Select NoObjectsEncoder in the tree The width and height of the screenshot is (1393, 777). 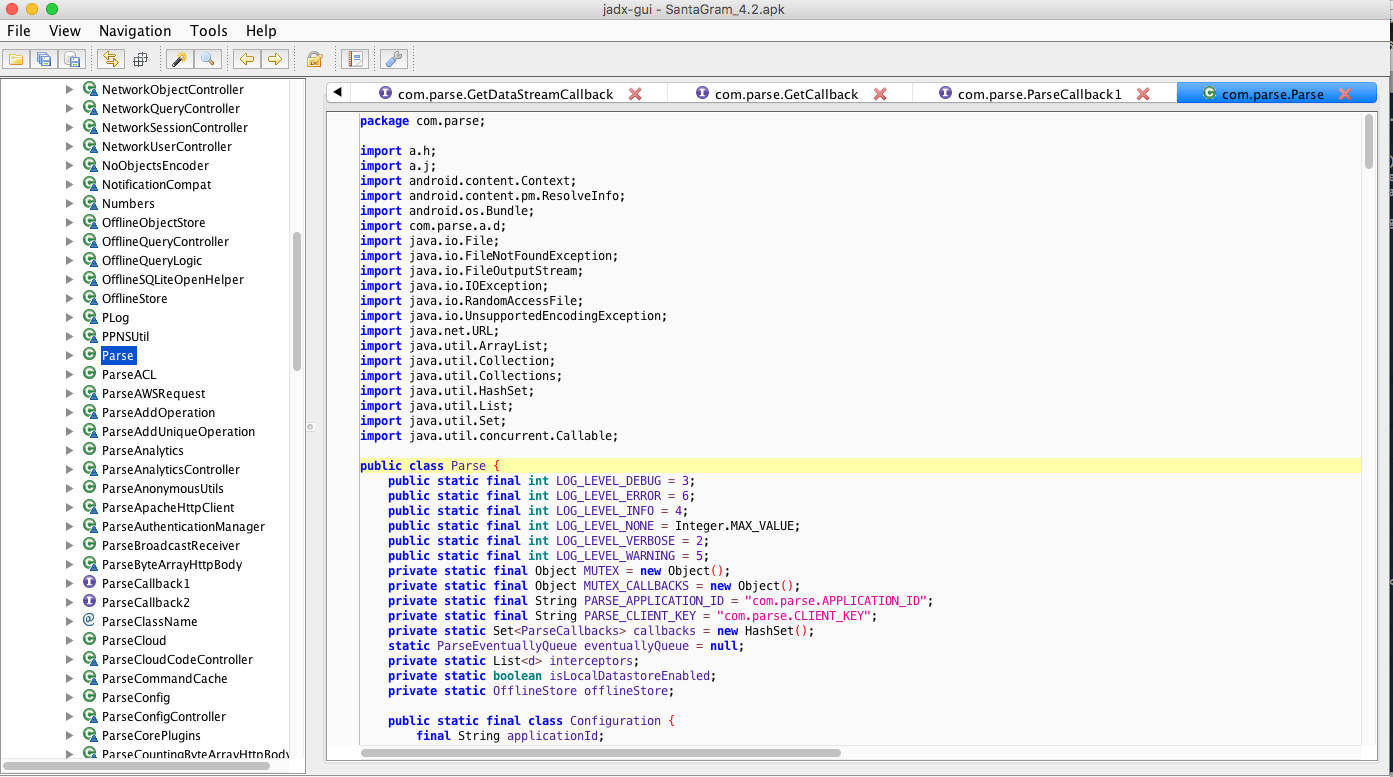pos(155,165)
